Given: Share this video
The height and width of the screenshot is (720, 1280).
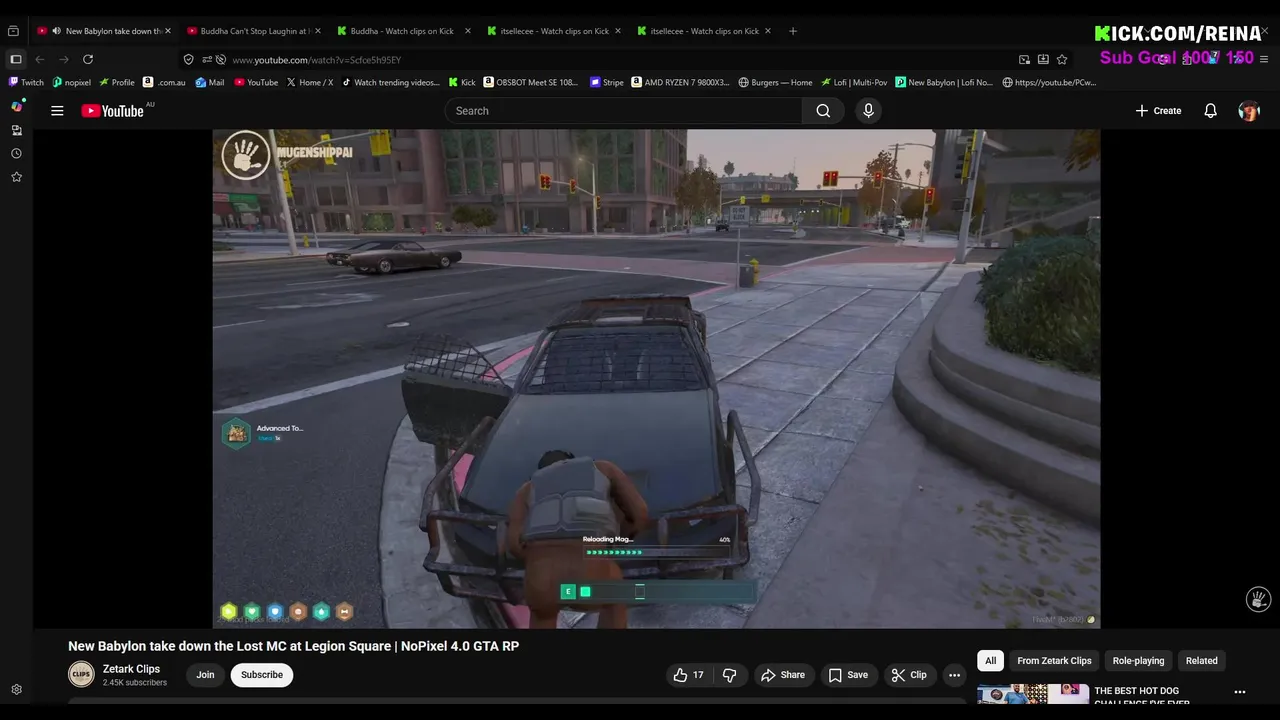Looking at the screenshot, I should (782, 675).
